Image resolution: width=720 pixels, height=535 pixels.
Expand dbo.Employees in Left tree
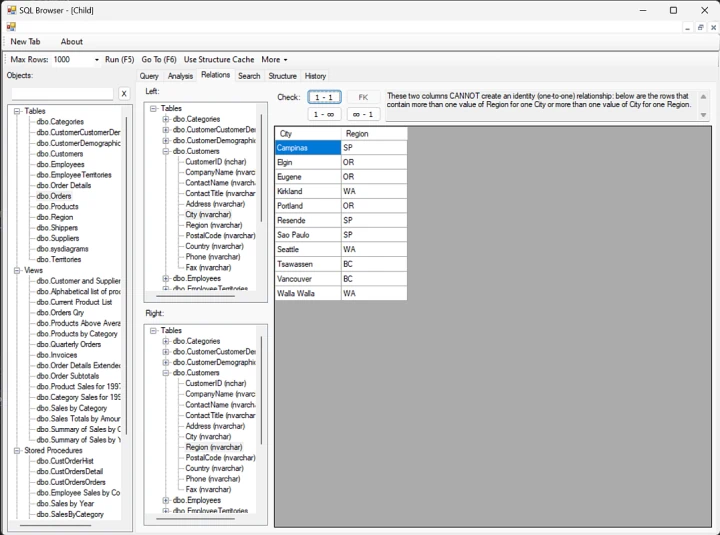(166, 278)
